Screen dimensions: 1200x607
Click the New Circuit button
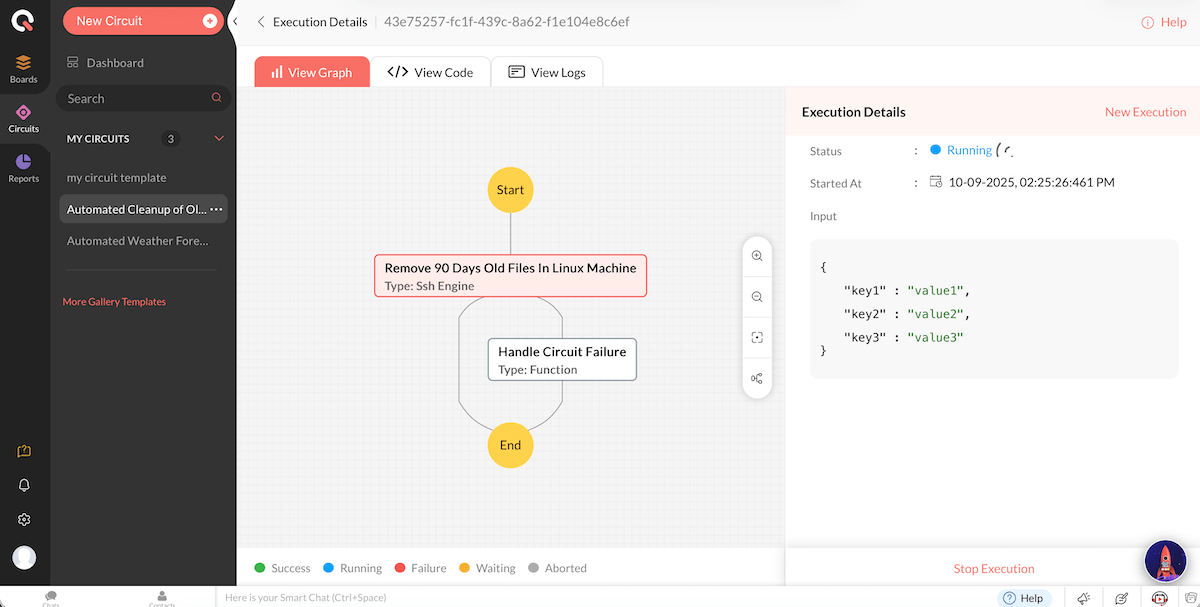pyautogui.click(x=143, y=21)
